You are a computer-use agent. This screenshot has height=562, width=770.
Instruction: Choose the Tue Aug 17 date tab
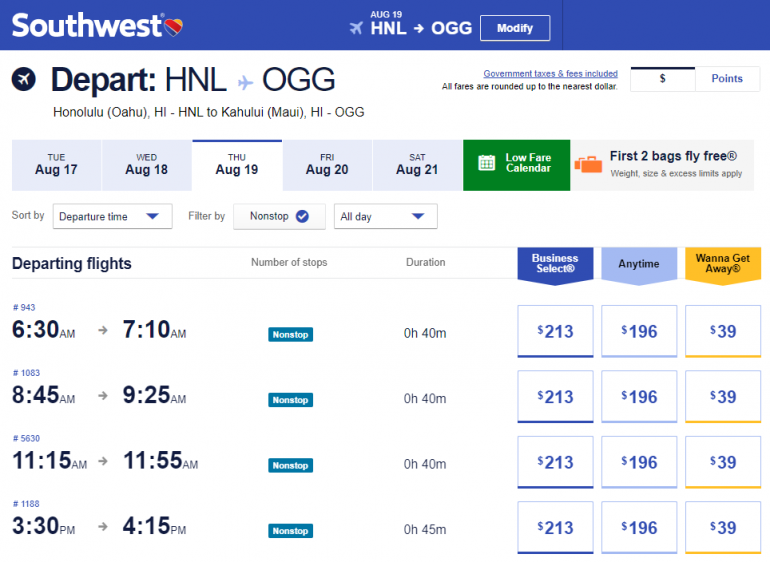(x=56, y=165)
